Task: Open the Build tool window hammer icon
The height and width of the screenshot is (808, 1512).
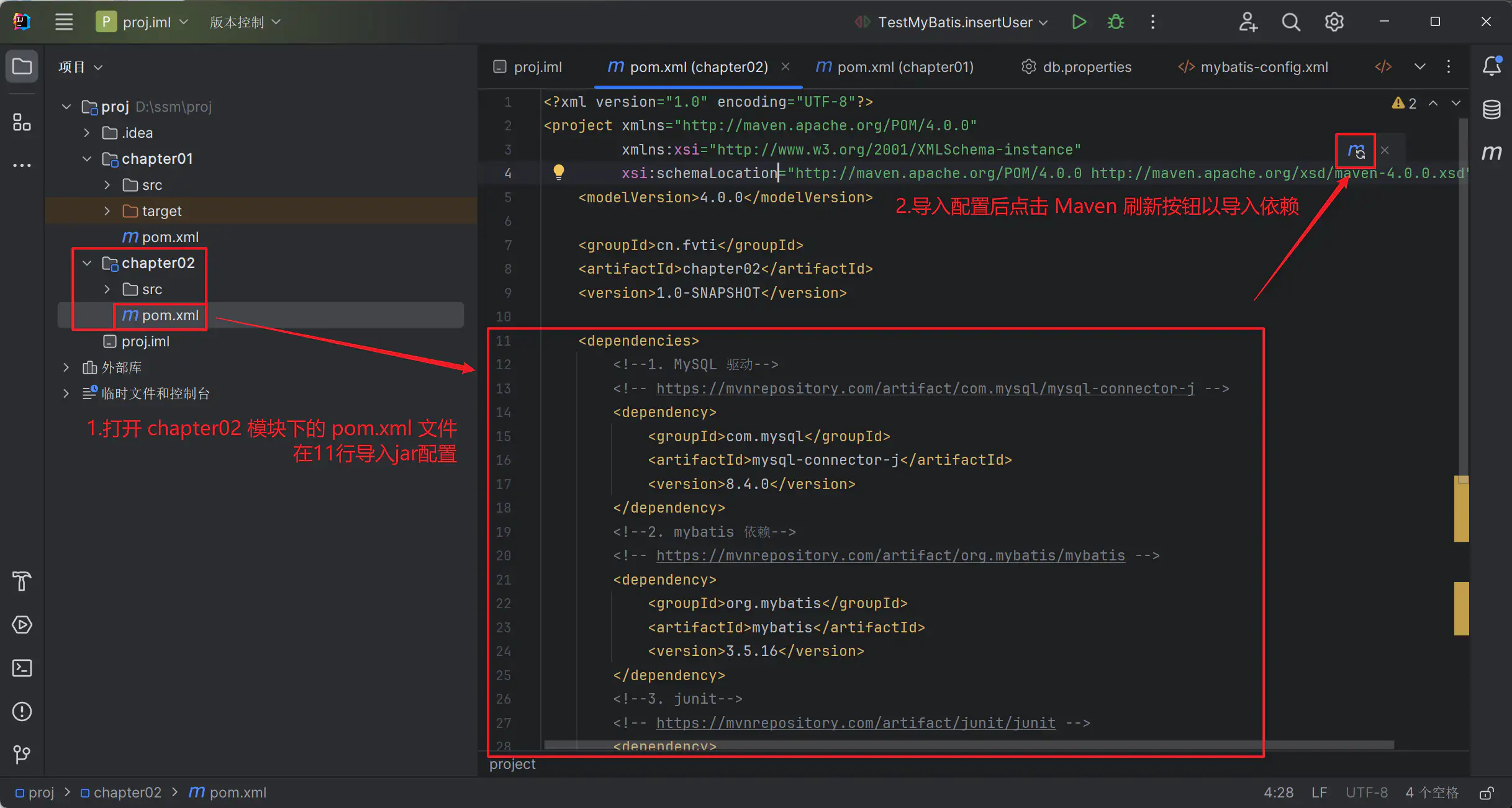Action: pos(22,581)
